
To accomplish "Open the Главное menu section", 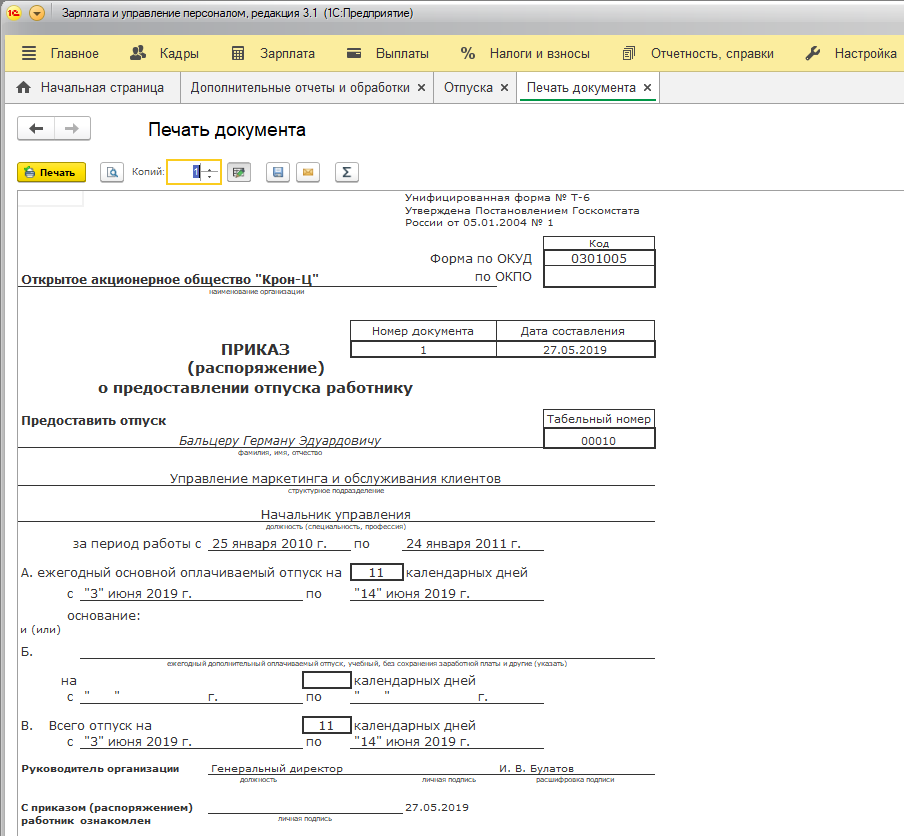I will click(60, 53).
